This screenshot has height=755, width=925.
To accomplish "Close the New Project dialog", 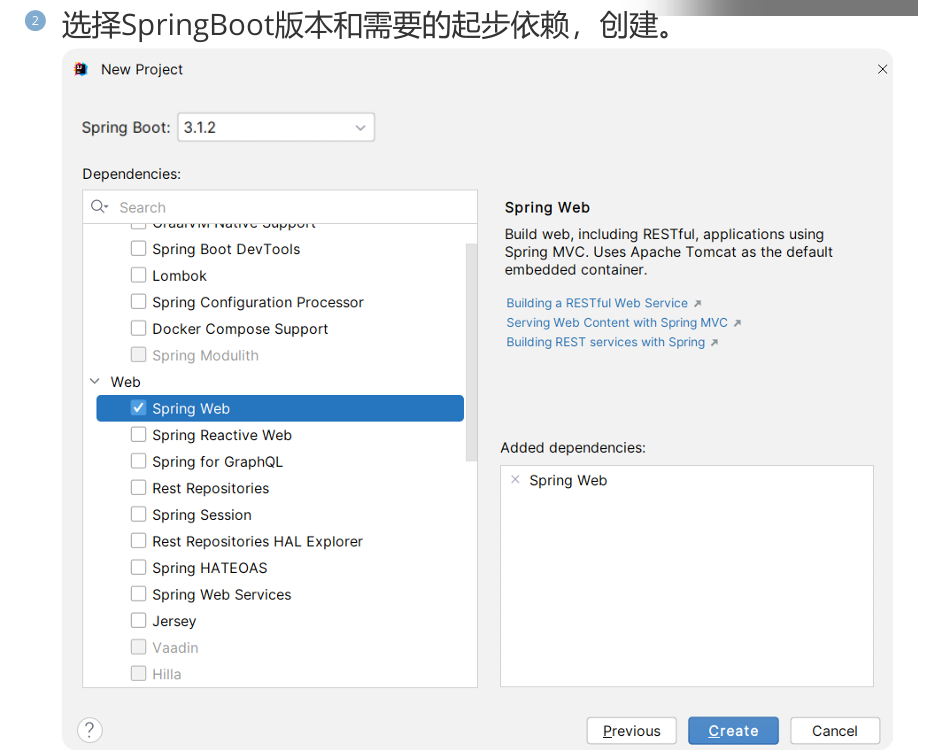I will 883,70.
